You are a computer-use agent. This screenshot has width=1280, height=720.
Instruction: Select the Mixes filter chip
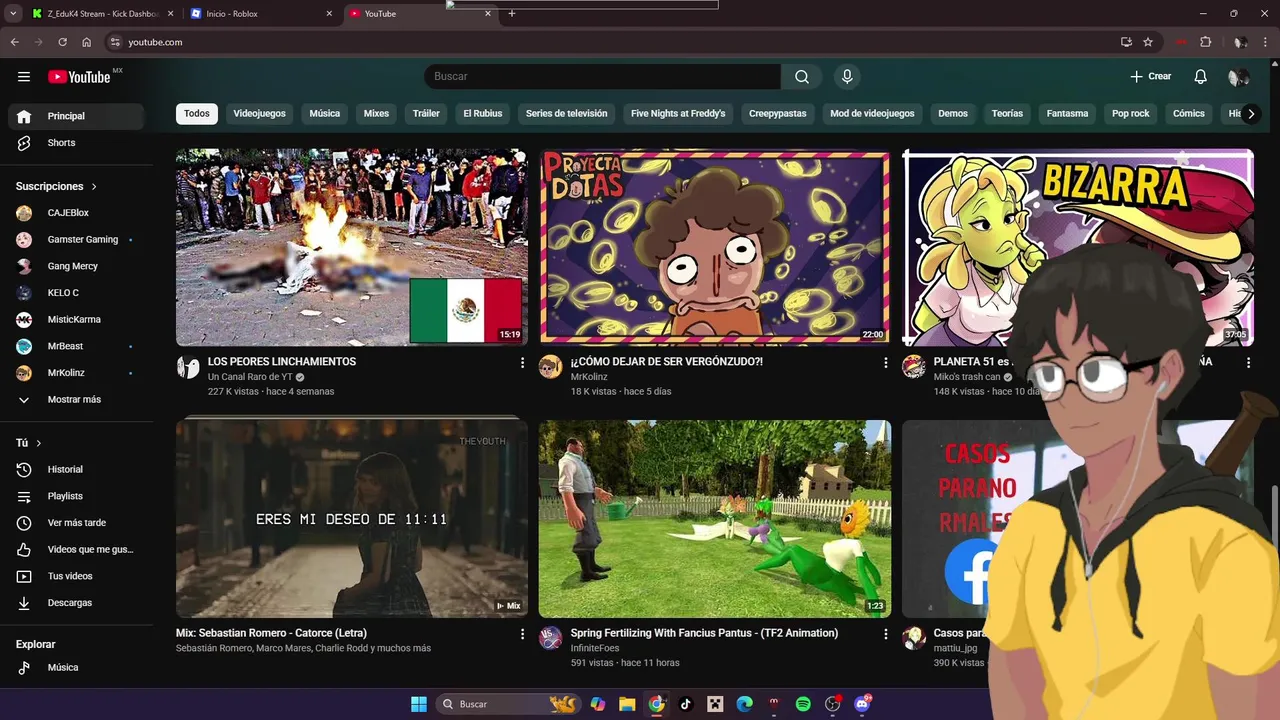click(x=376, y=114)
